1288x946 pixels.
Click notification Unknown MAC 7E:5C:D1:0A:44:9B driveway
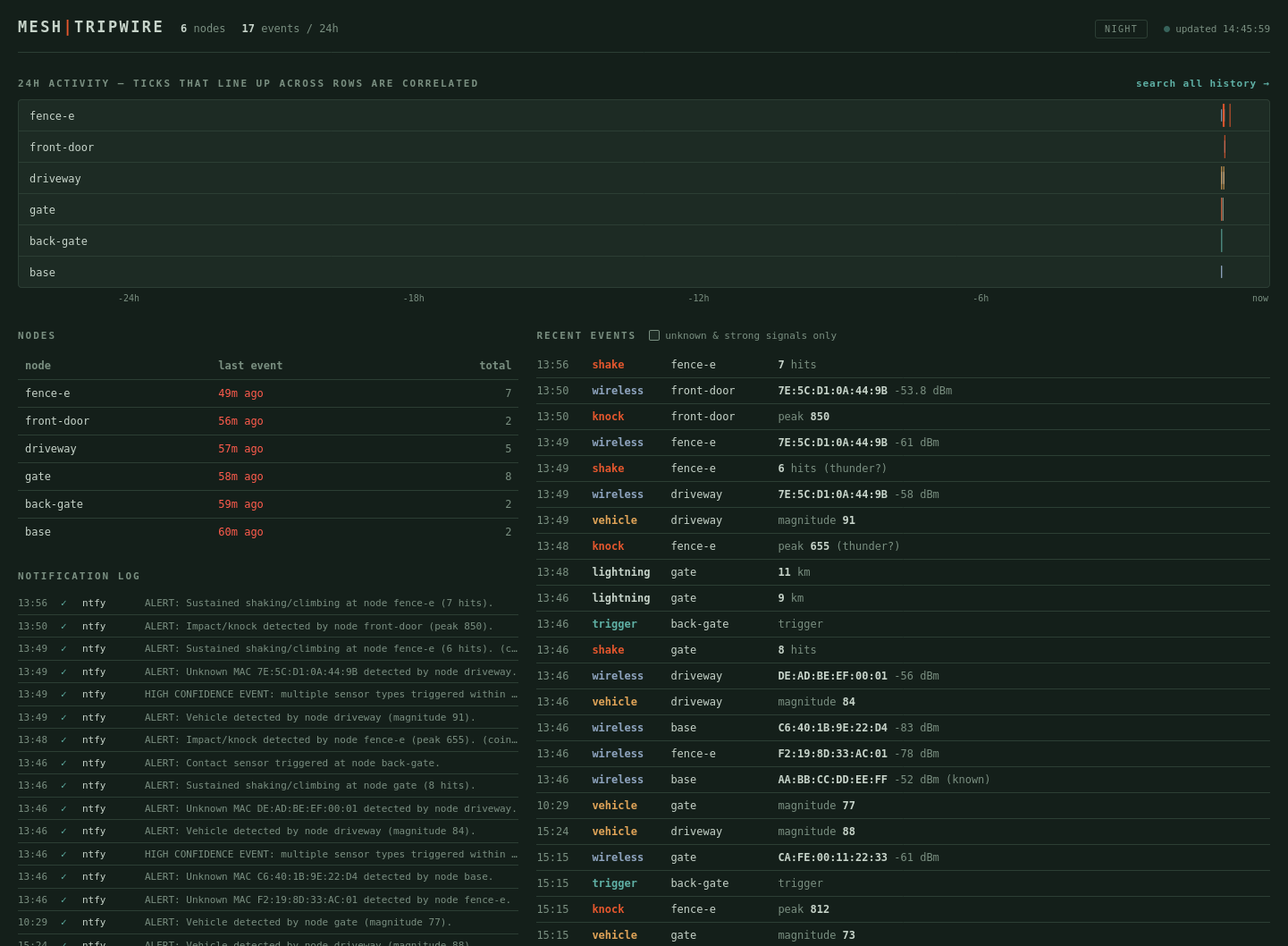(268, 671)
